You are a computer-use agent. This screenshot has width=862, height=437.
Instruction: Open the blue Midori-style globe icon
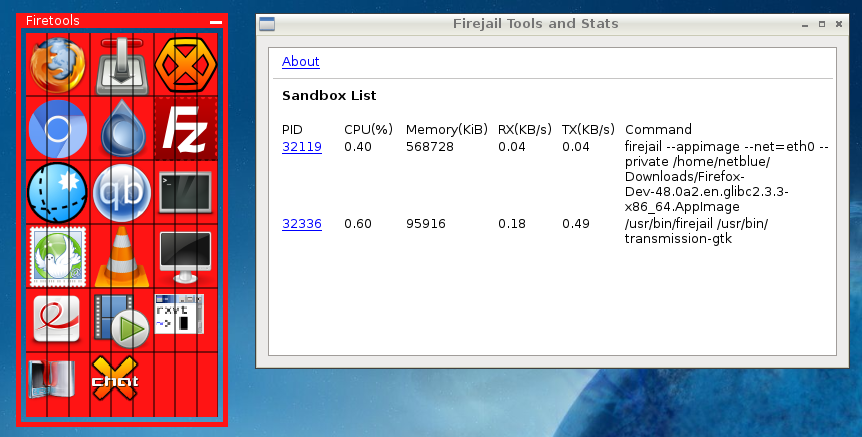coord(57,192)
